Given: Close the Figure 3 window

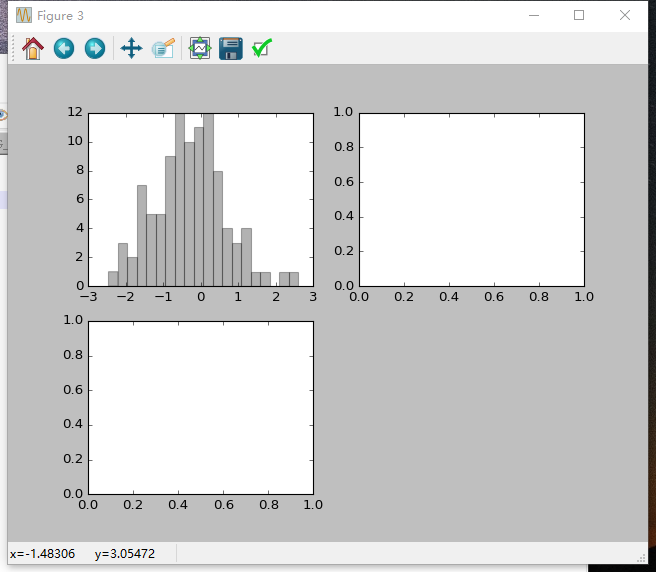Looking at the screenshot, I should pos(625,15).
